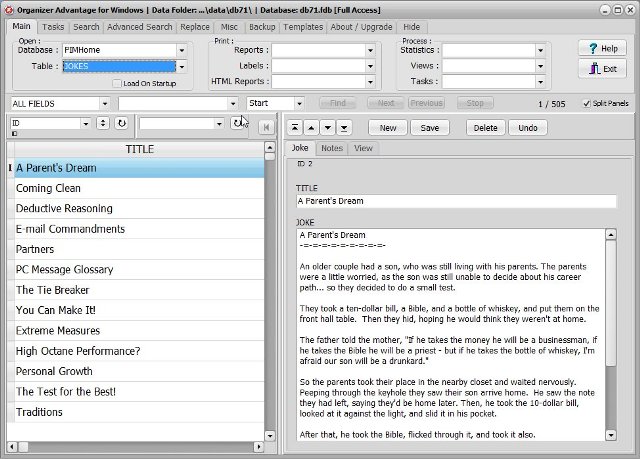Click the TITLE column header

click(x=140, y=149)
